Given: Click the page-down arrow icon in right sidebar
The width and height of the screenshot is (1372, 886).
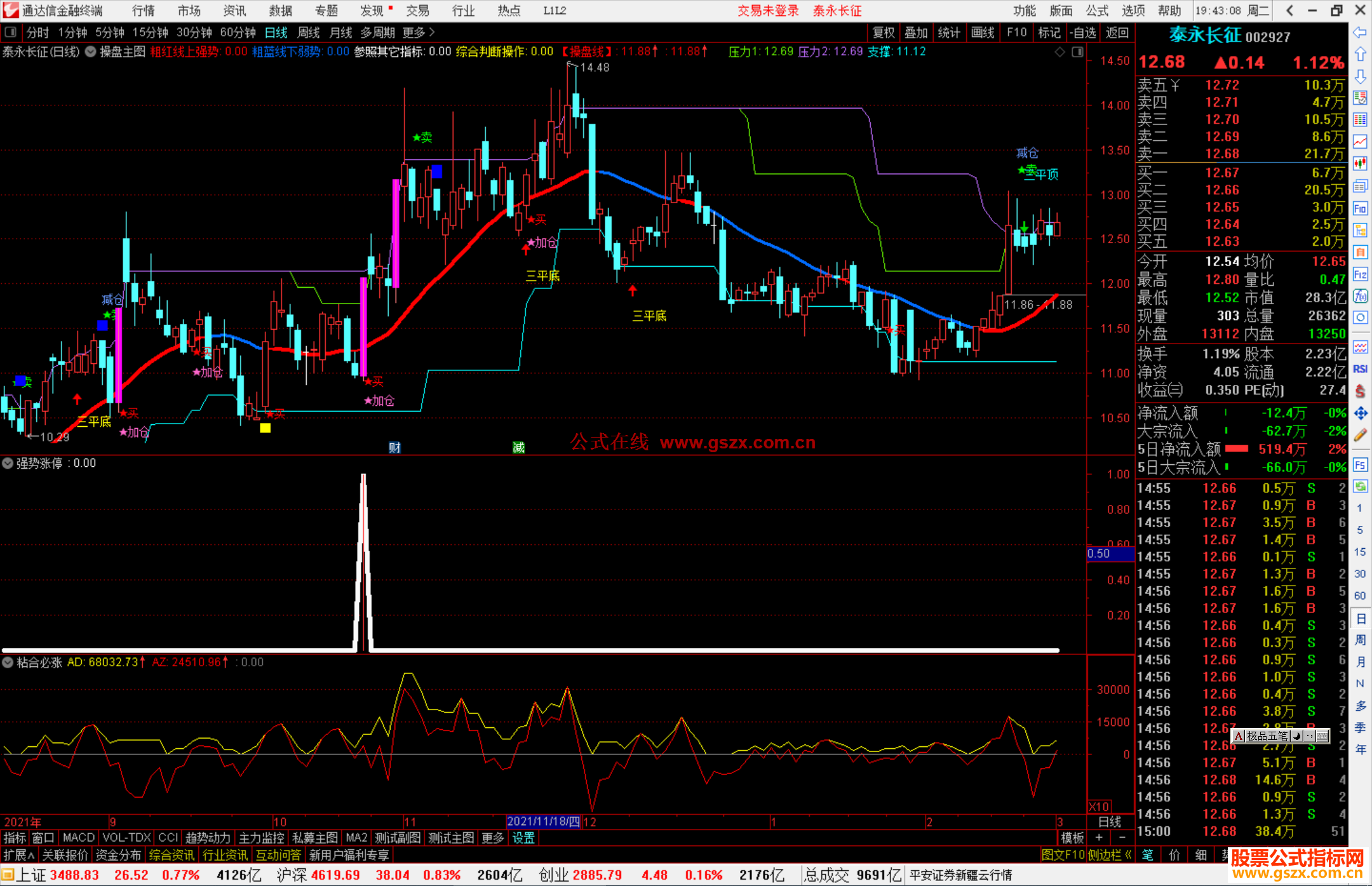Looking at the screenshot, I should (1360, 76).
